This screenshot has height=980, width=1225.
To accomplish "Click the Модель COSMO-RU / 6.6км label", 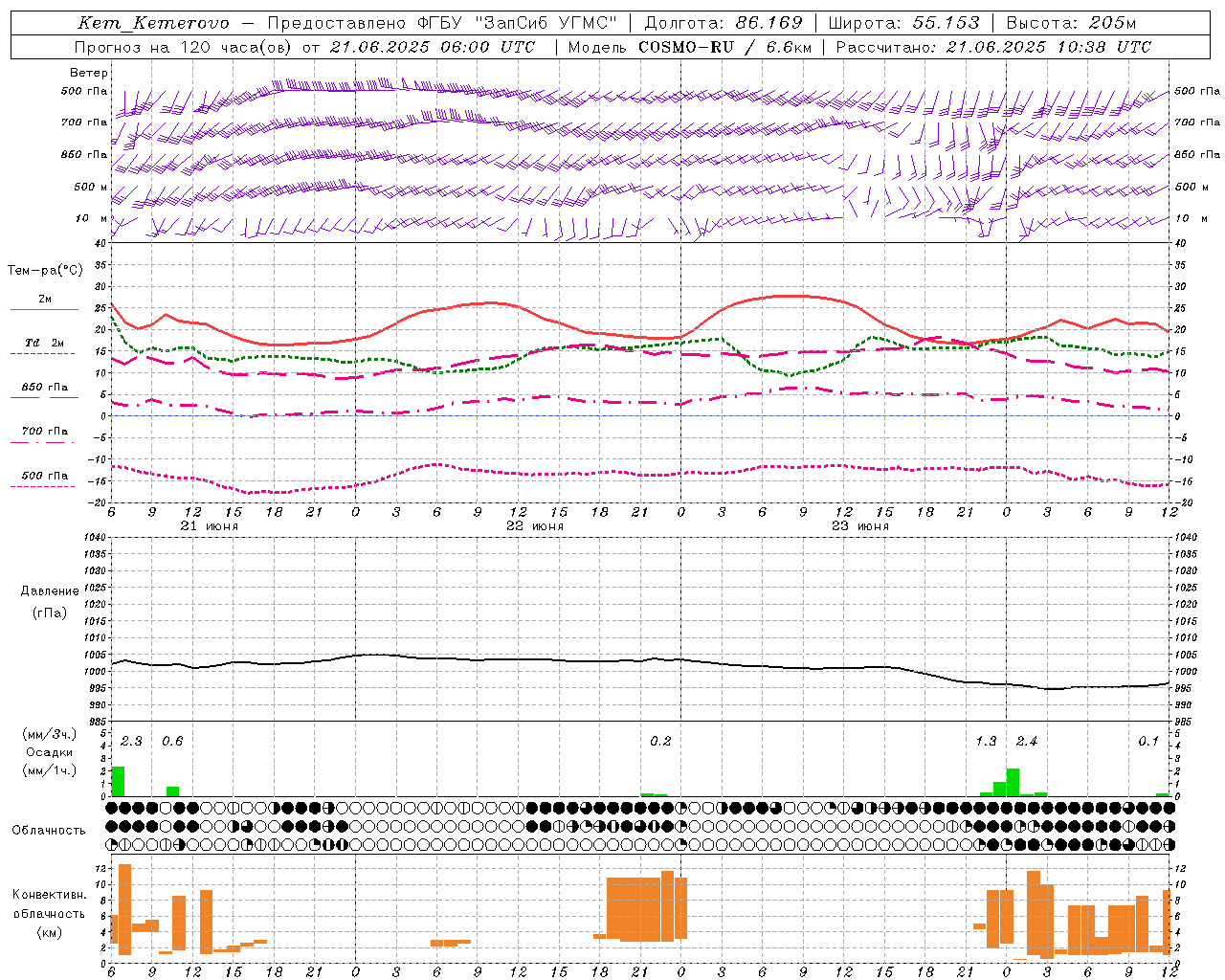I will pyautogui.click(x=689, y=47).
